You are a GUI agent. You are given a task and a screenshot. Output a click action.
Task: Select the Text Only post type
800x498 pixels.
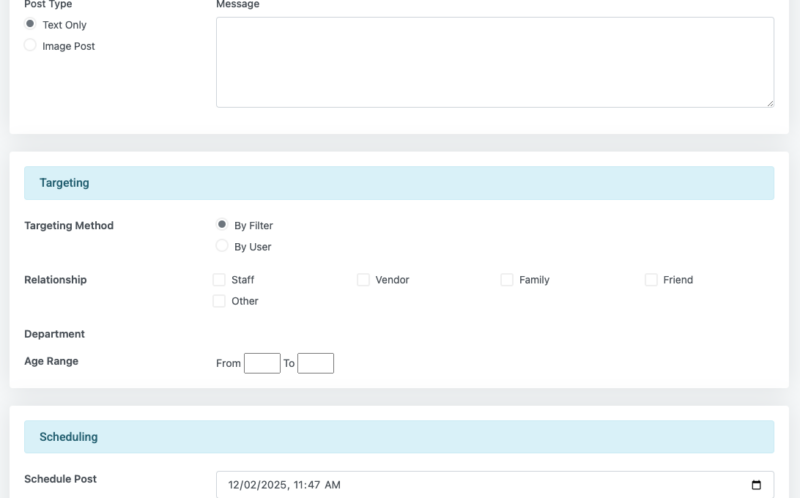pyautogui.click(x=30, y=24)
